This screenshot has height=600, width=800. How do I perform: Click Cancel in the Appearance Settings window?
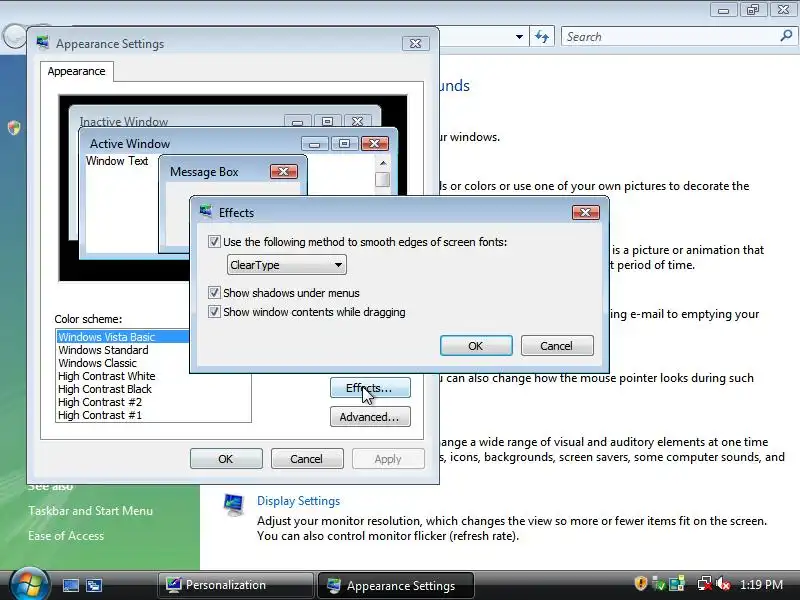coord(307,459)
